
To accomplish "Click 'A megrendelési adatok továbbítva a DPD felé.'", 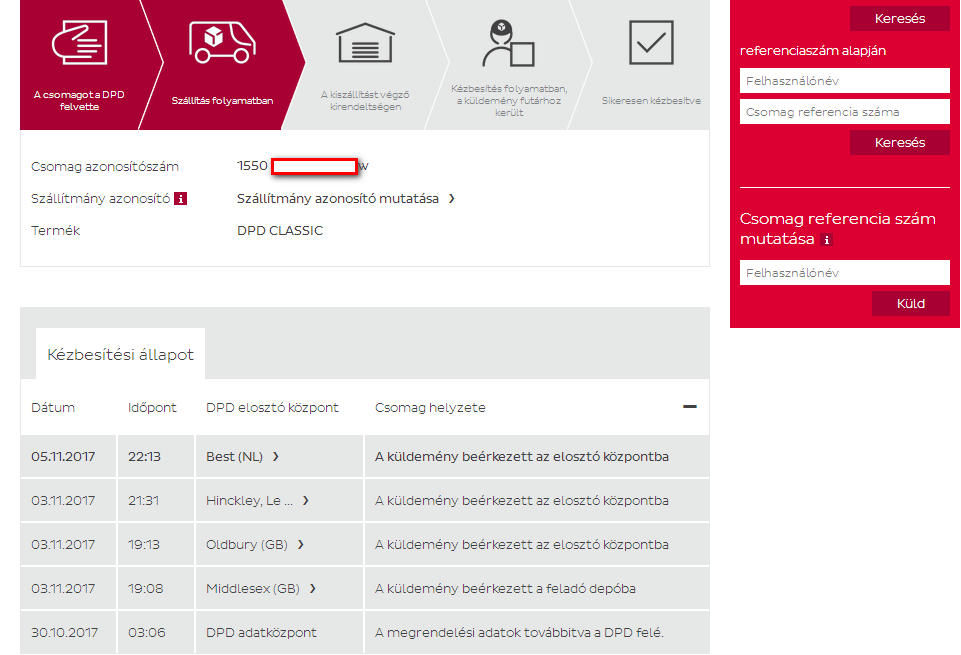I will (x=519, y=632).
